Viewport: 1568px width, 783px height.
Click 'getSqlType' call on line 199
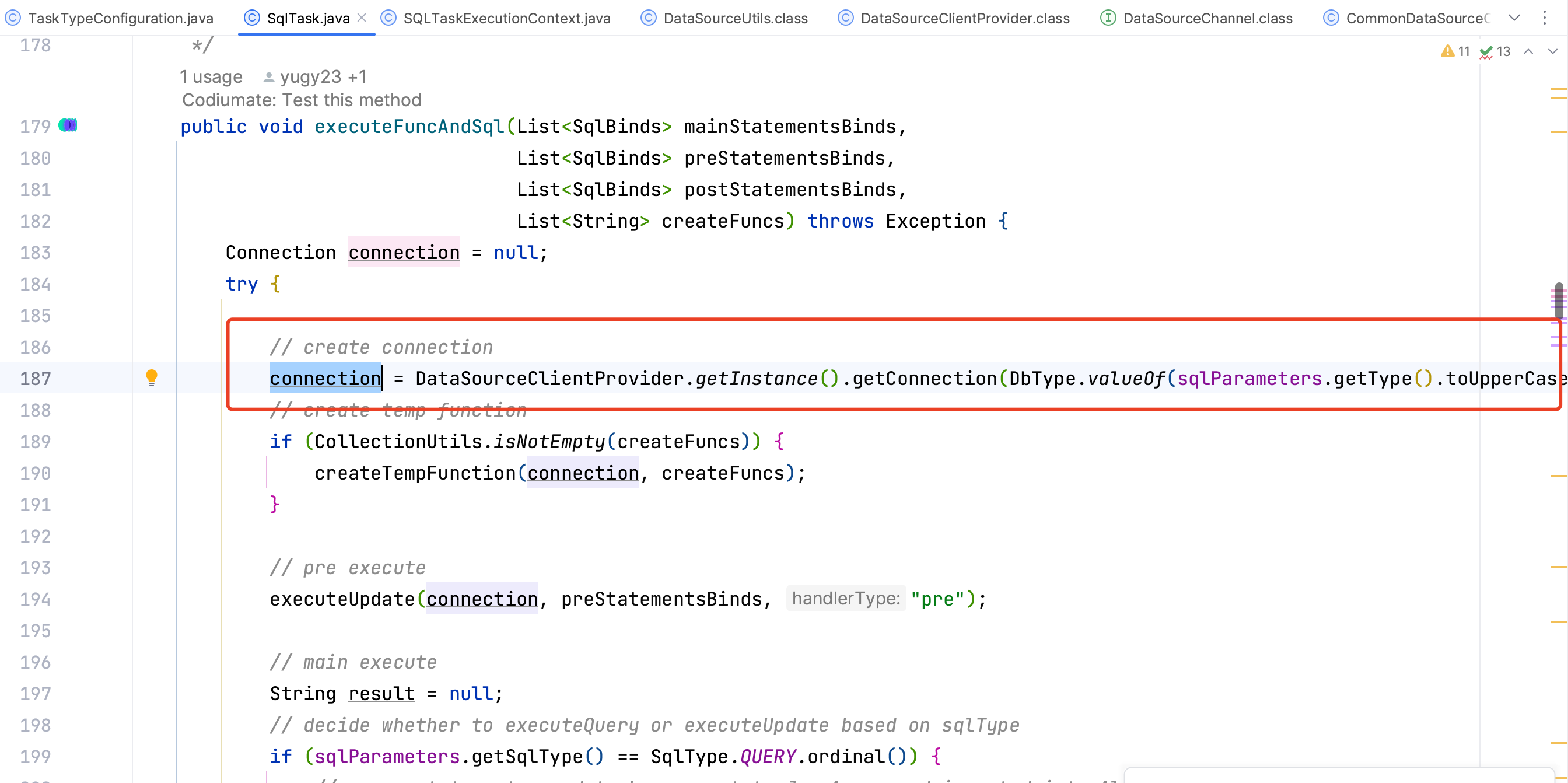(x=527, y=757)
